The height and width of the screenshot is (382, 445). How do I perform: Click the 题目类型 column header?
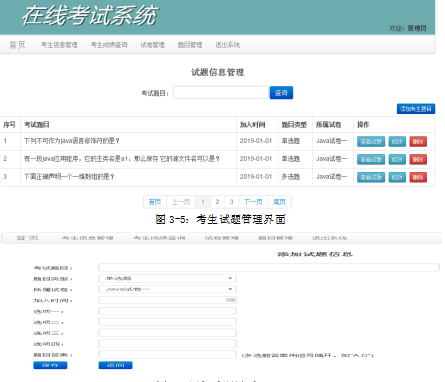pos(294,125)
